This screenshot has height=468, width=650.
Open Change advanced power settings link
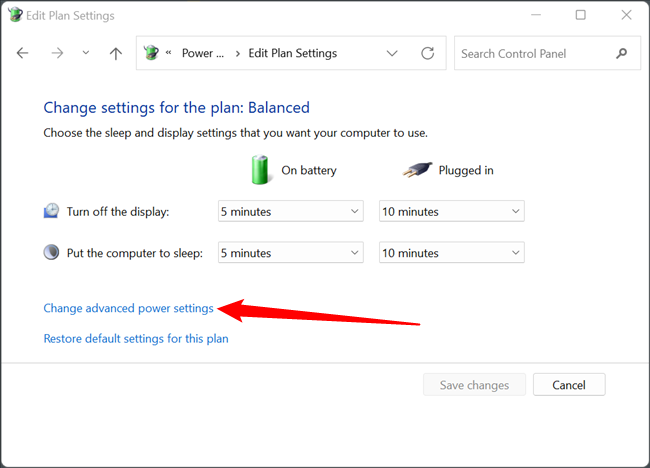click(x=128, y=308)
